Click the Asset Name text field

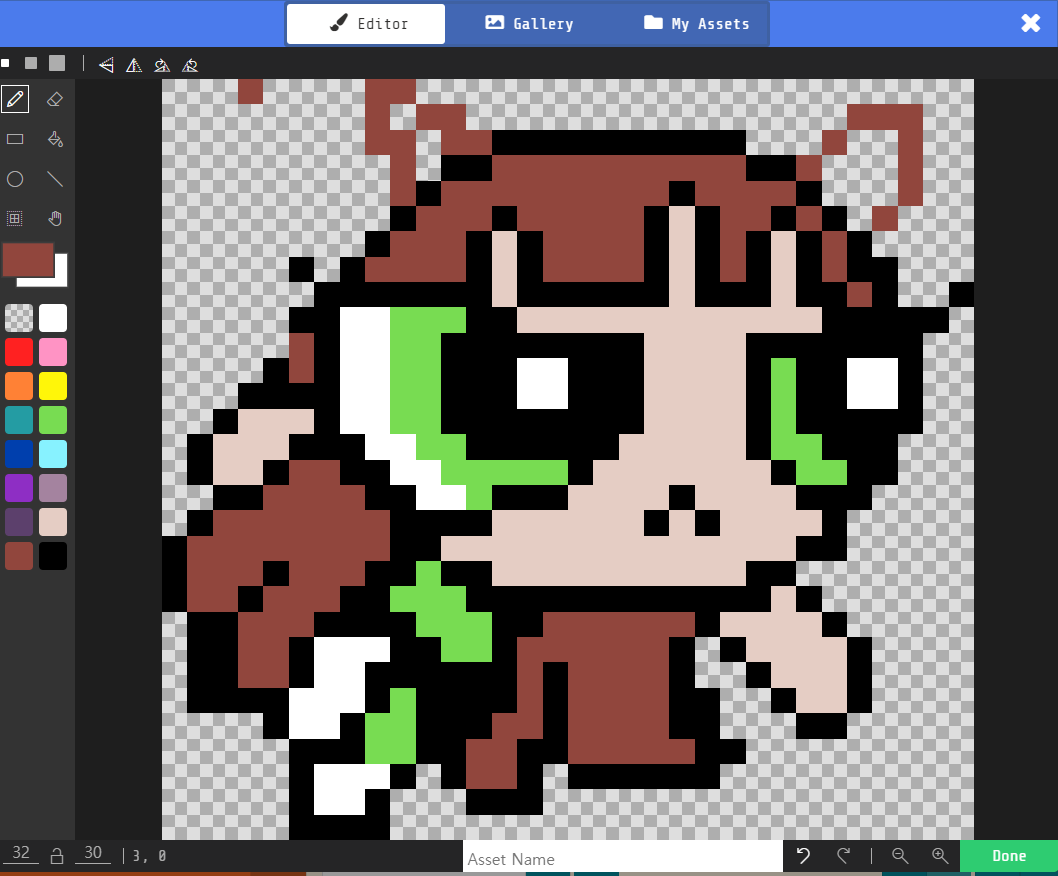622,858
